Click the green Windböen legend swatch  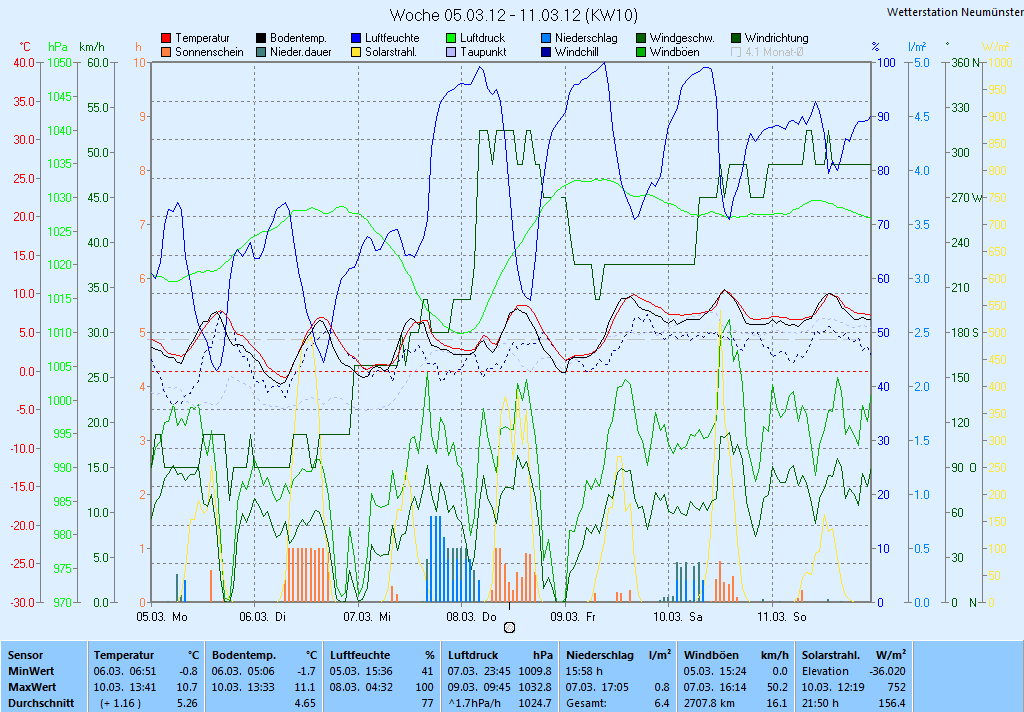click(641, 52)
